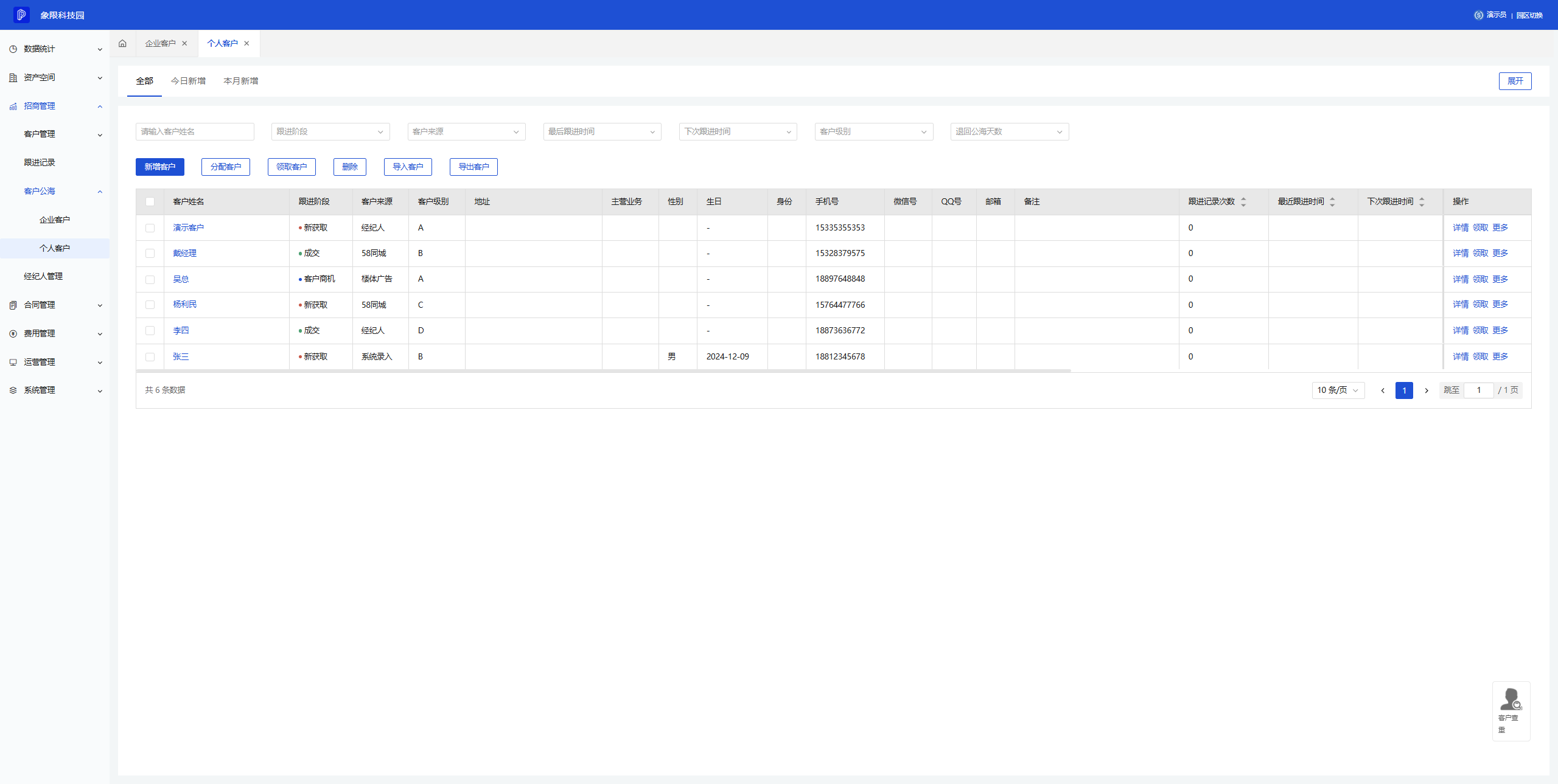Screen dimensions: 1558x784
Task: Click the 数据统计 clock icon in sidebar
Action: click(x=13, y=49)
